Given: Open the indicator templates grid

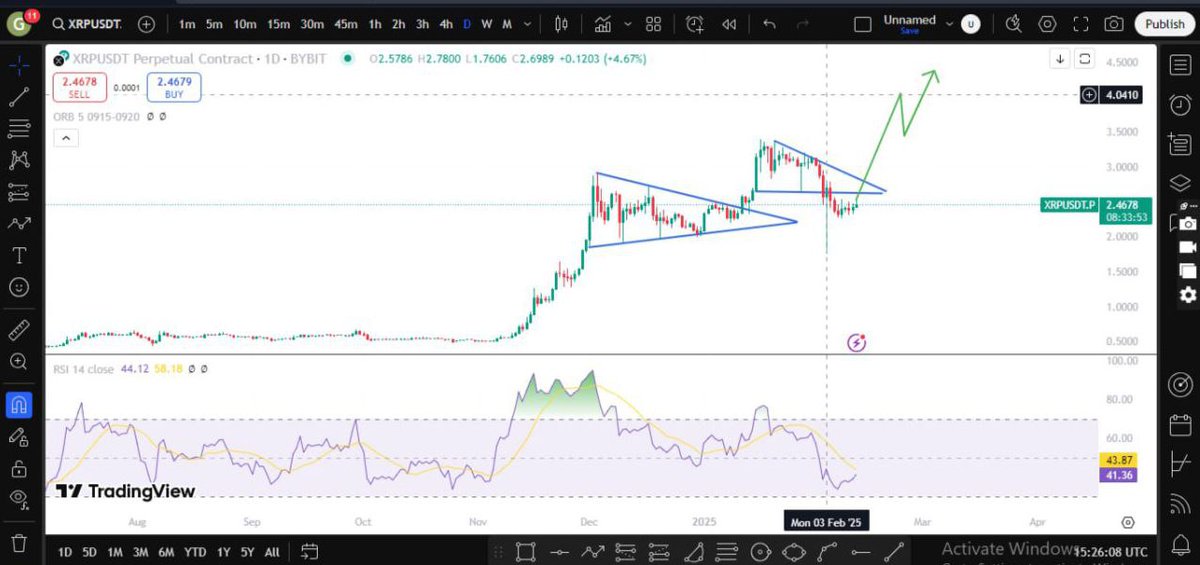Looking at the screenshot, I should pyautogui.click(x=654, y=24).
